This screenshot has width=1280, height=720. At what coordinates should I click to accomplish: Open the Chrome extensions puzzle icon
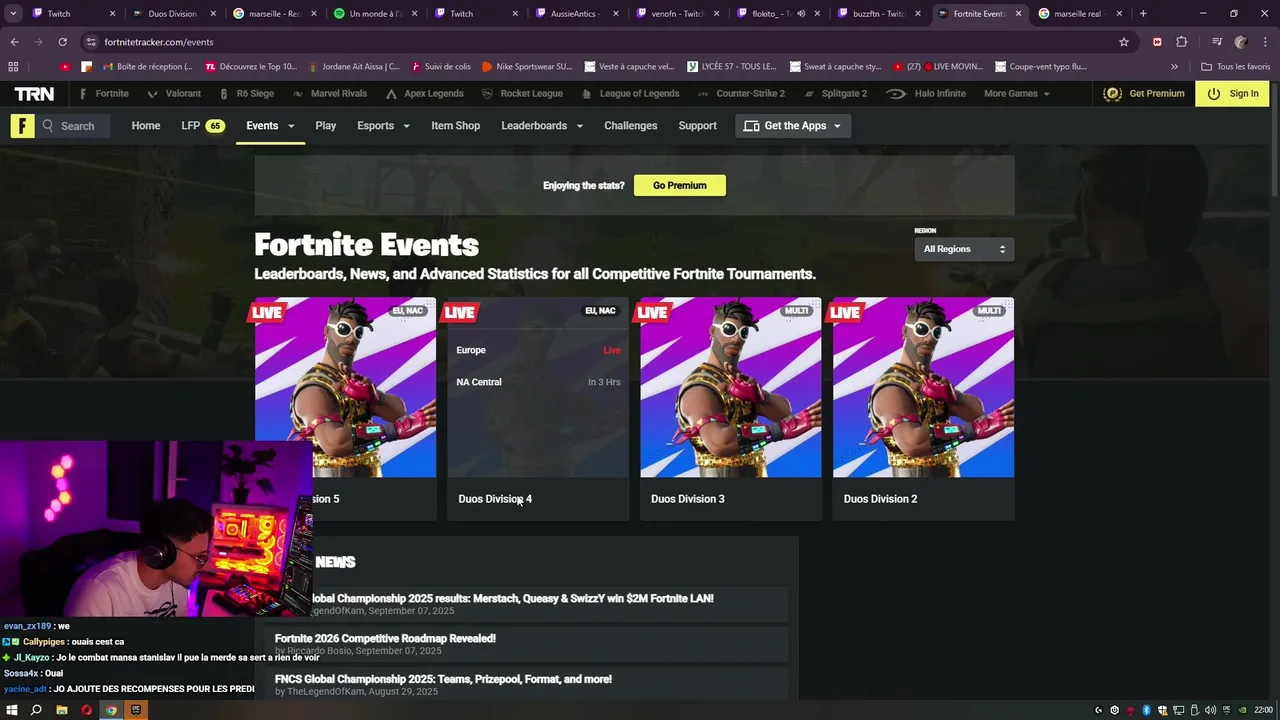(x=1181, y=42)
